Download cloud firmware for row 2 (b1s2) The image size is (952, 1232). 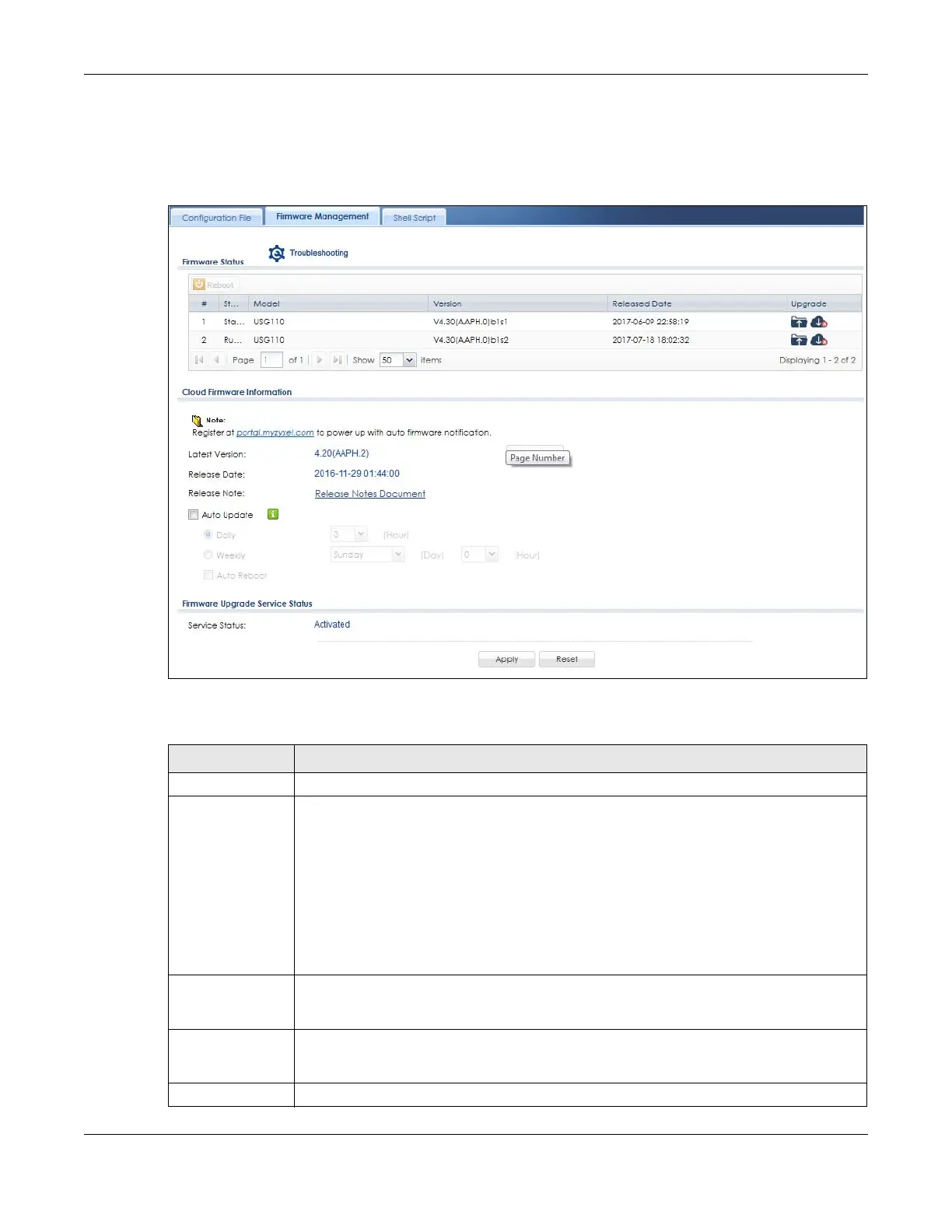tap(819, 340)
